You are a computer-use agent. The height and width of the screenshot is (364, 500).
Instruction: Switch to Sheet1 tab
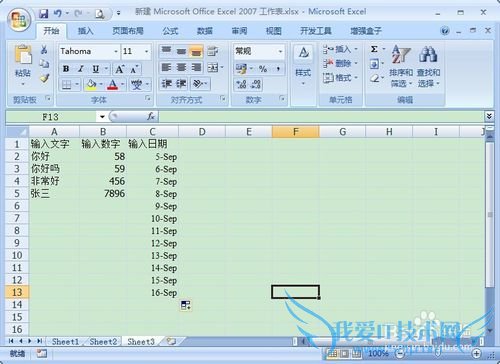65,342
